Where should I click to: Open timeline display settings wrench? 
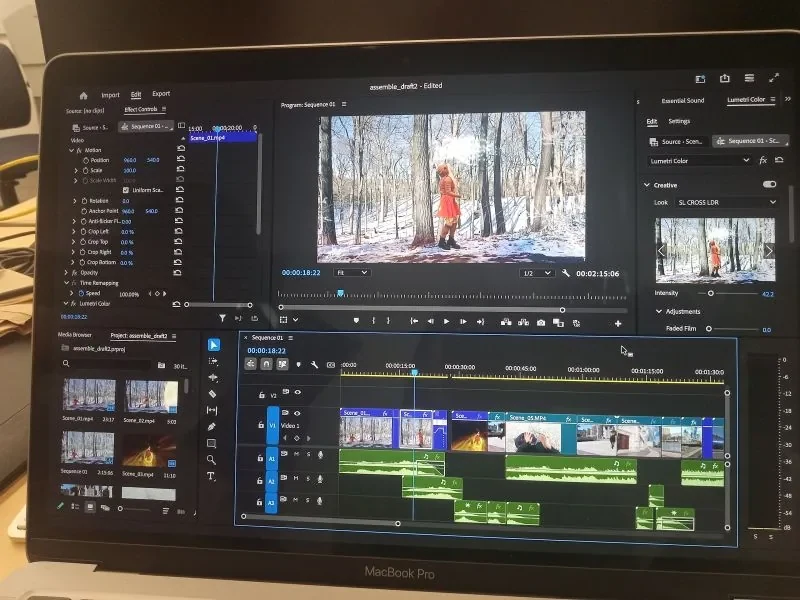[x=314, y=364]
